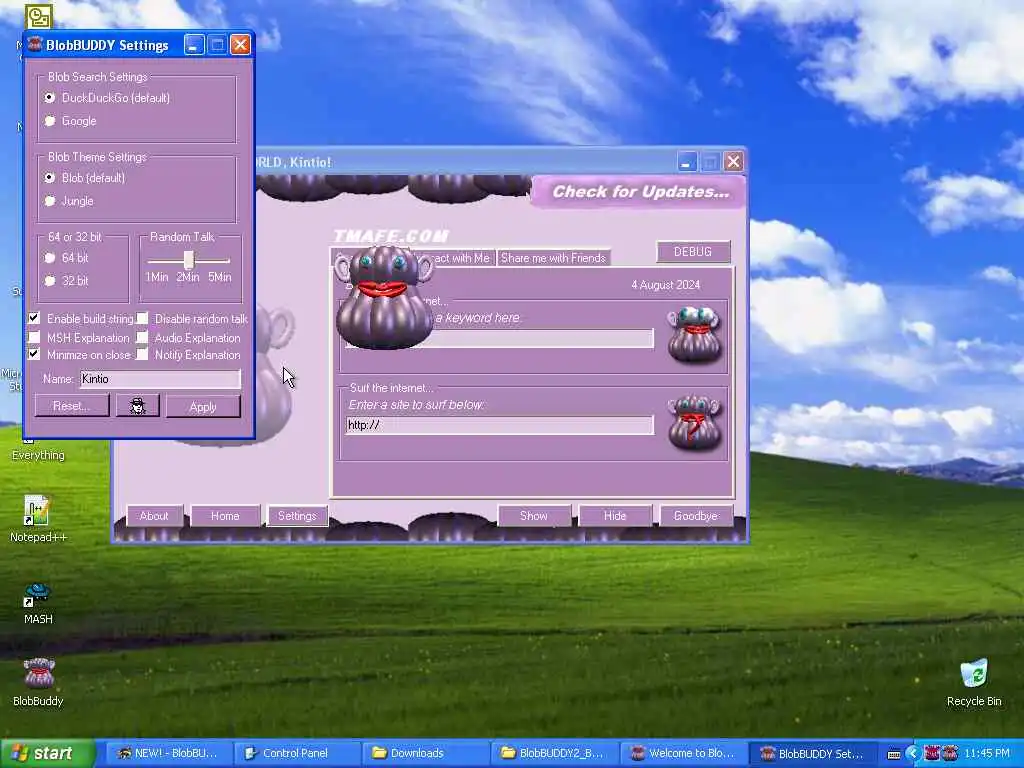Click Show to display the blob

pyautogui.click(x=534, y=516)
